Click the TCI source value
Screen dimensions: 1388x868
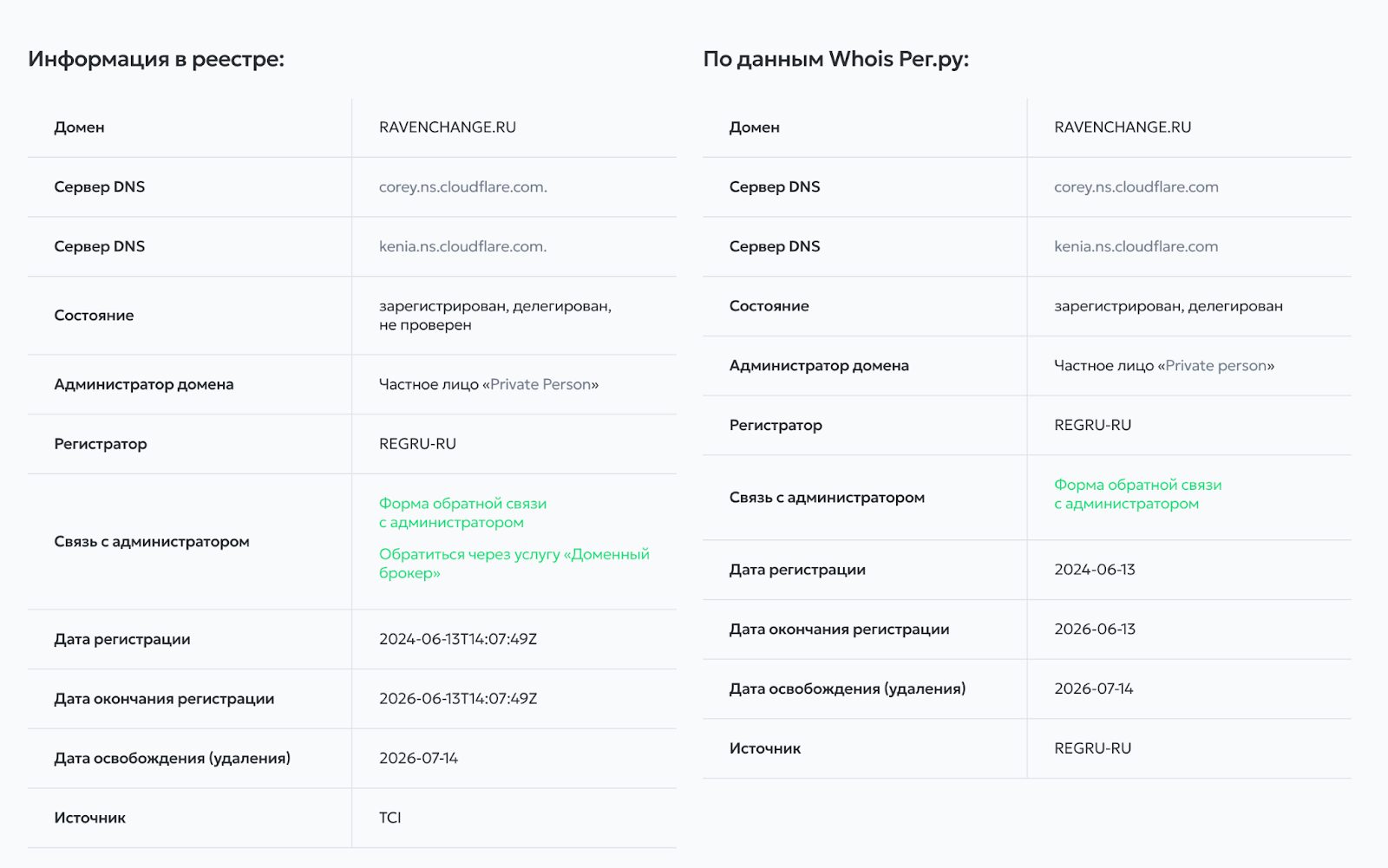click(390, 819)
